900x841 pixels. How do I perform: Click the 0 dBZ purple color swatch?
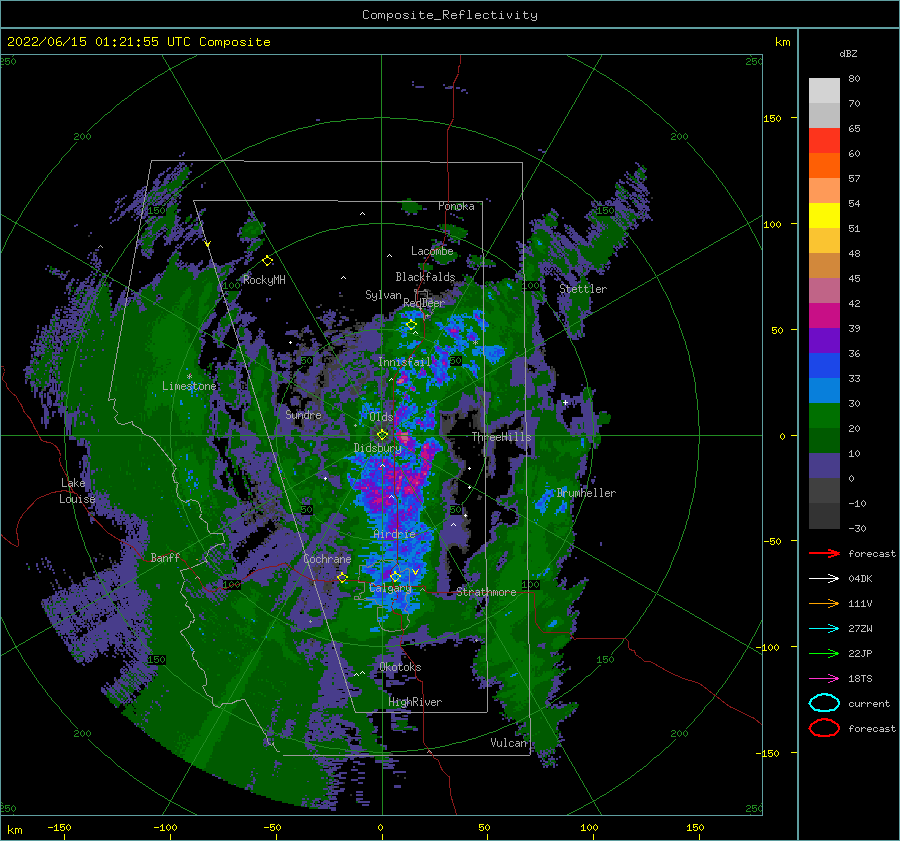(x=824, y=466)
